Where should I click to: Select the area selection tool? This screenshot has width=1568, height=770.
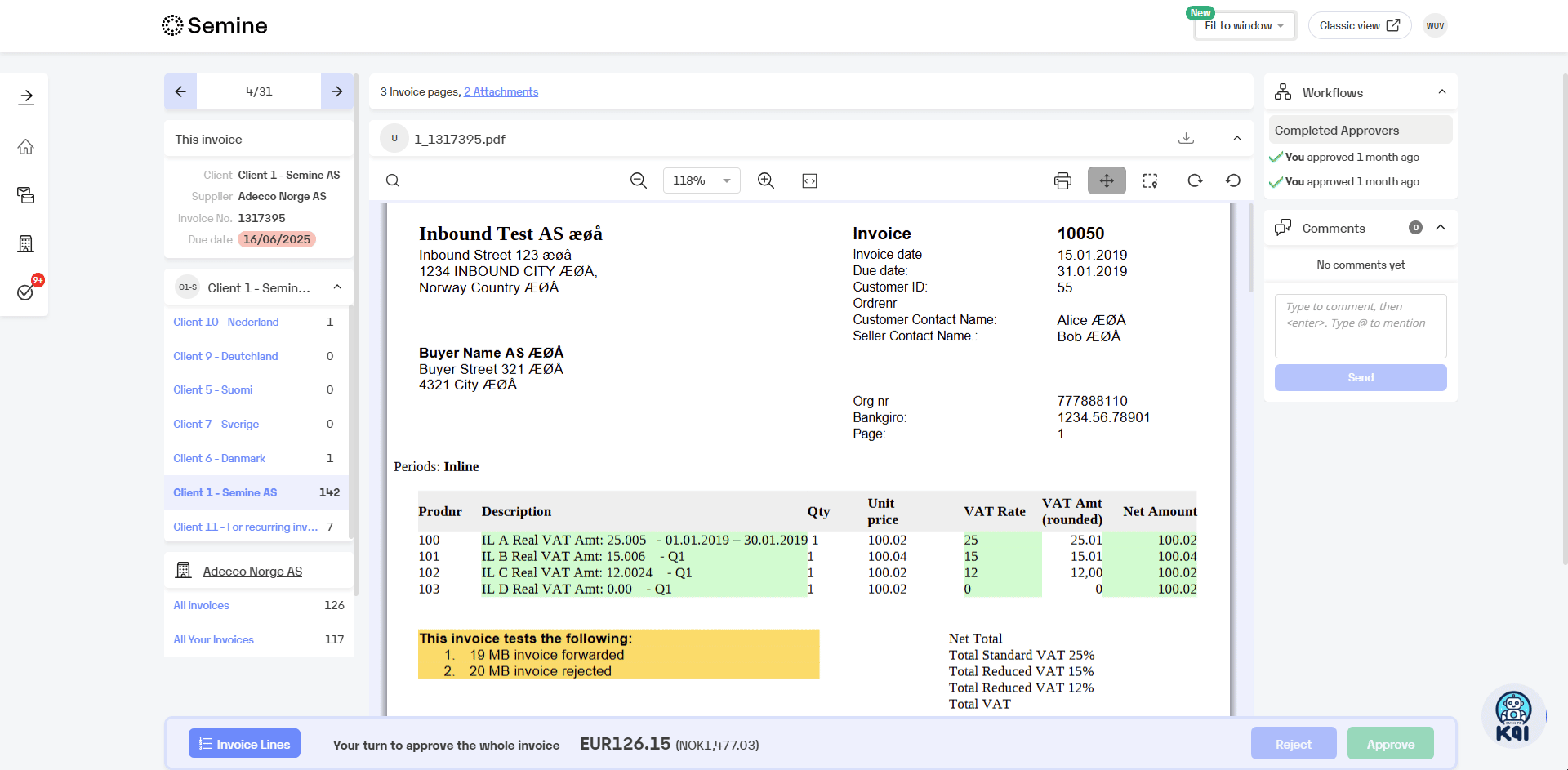coord(1150,180)
